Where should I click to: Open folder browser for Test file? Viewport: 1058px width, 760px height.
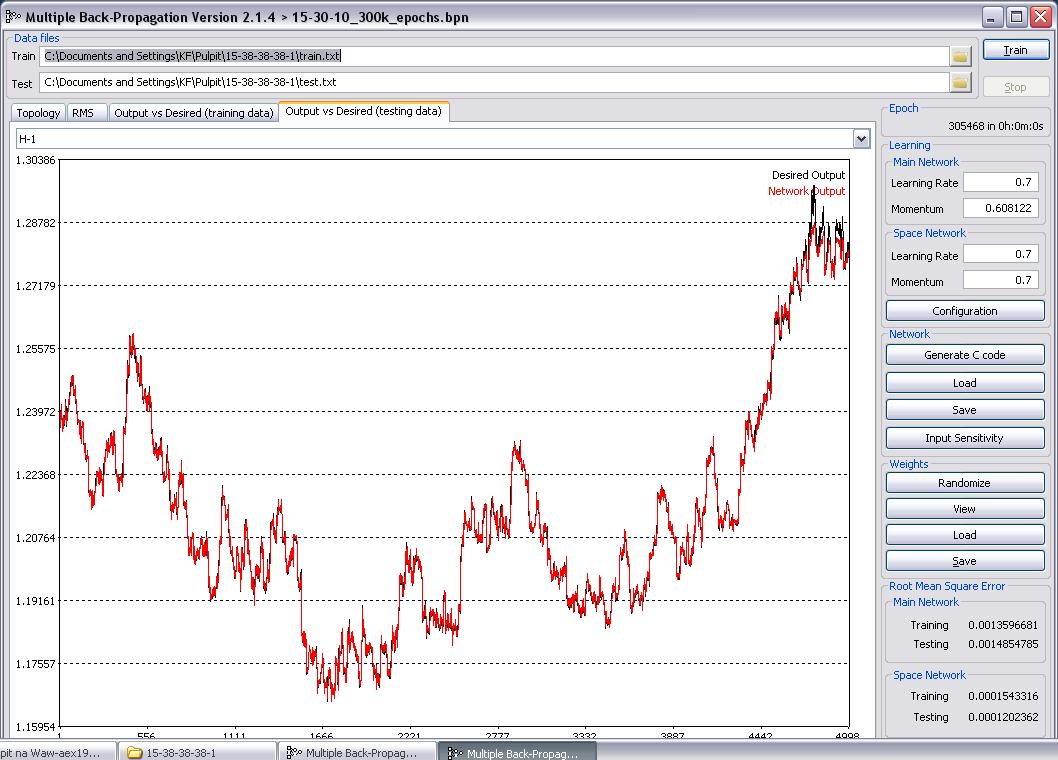tap(960, 82)
